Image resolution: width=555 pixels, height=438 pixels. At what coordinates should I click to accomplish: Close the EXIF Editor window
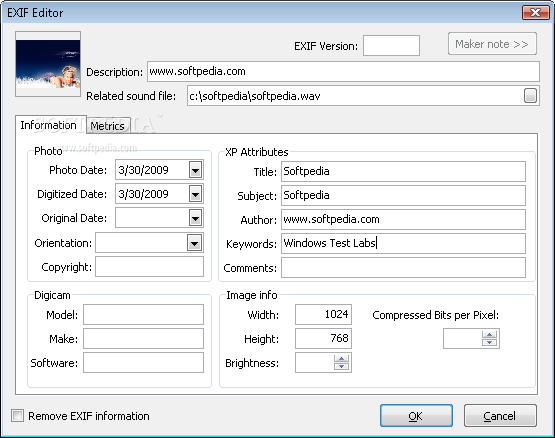[x=535, y=13]
